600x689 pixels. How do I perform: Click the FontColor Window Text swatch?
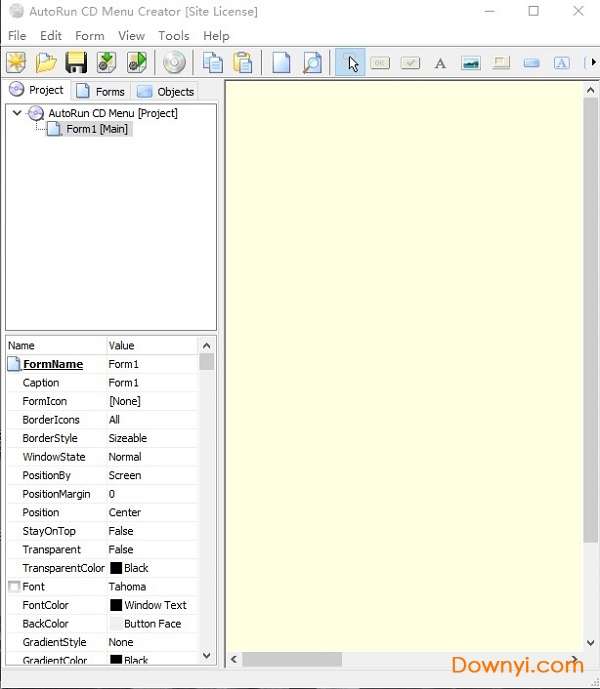click(116, 605)
